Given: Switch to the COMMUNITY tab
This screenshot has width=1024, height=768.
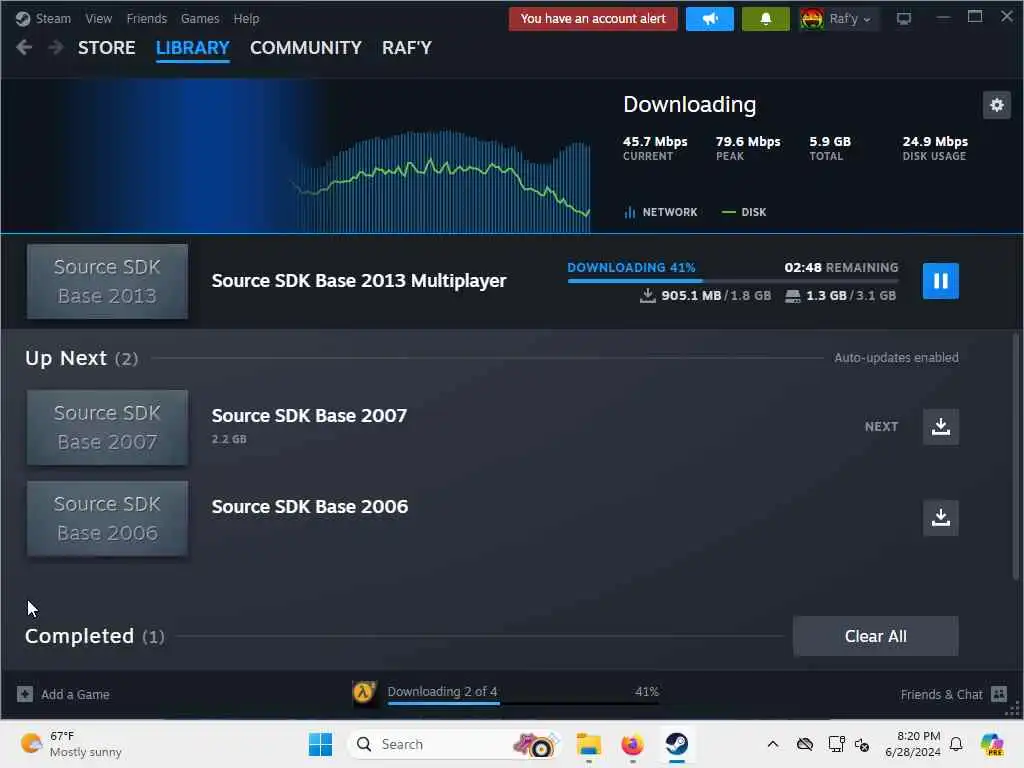Looking at the screenshot, I should tap(306, 48).
